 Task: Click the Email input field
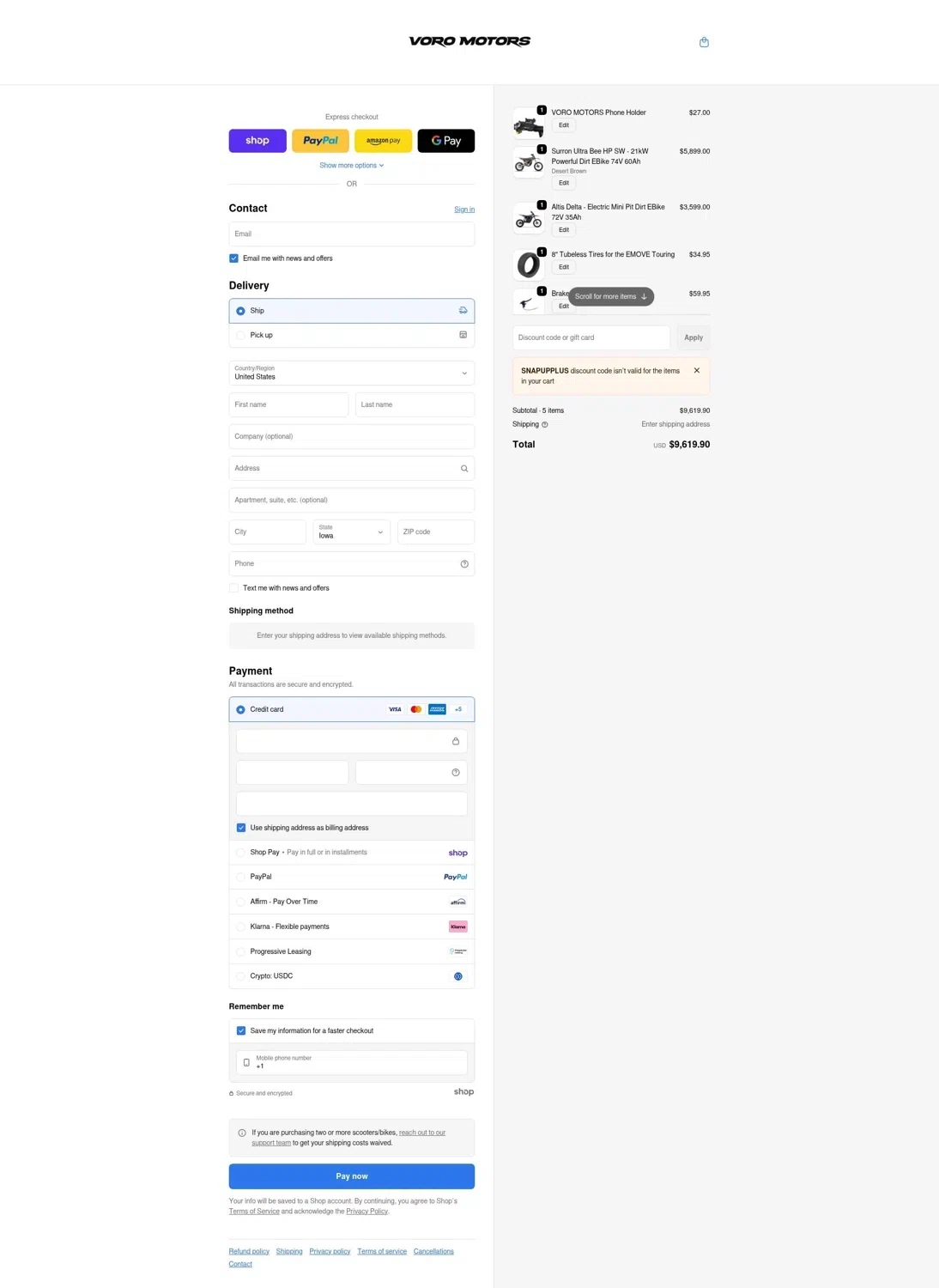point(352,234)
